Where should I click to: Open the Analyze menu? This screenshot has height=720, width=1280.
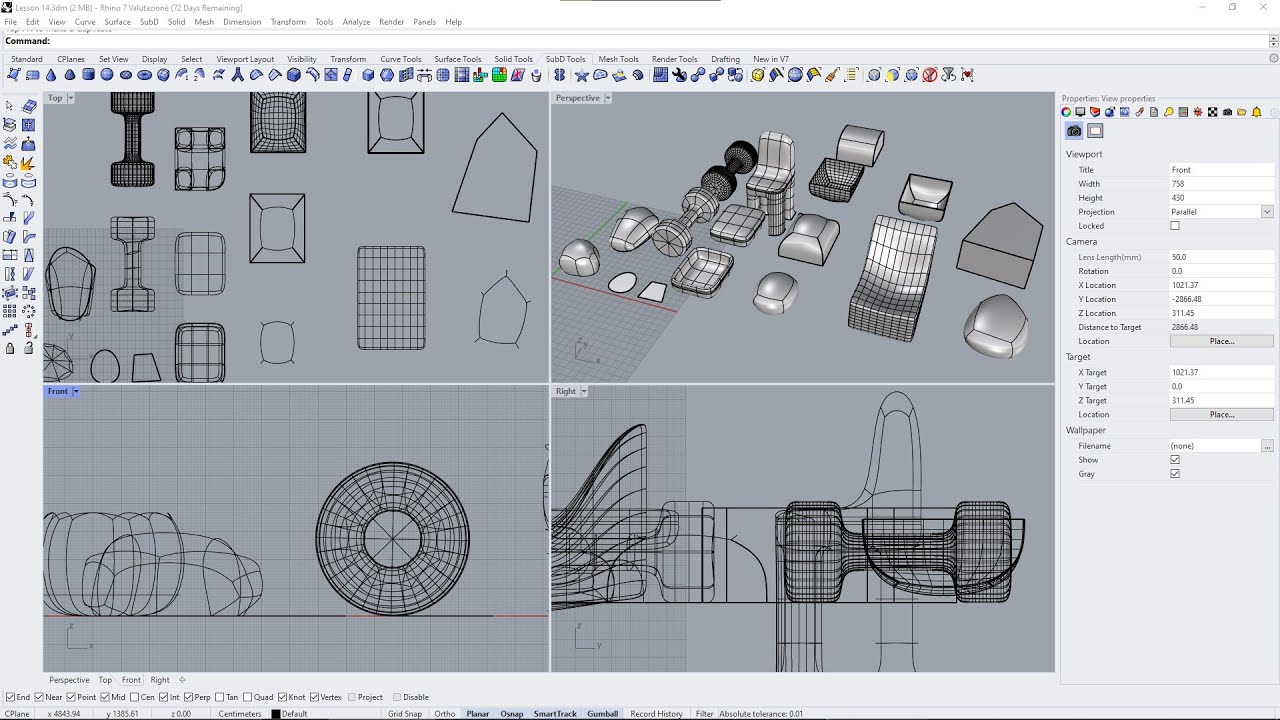coord(356,21)
